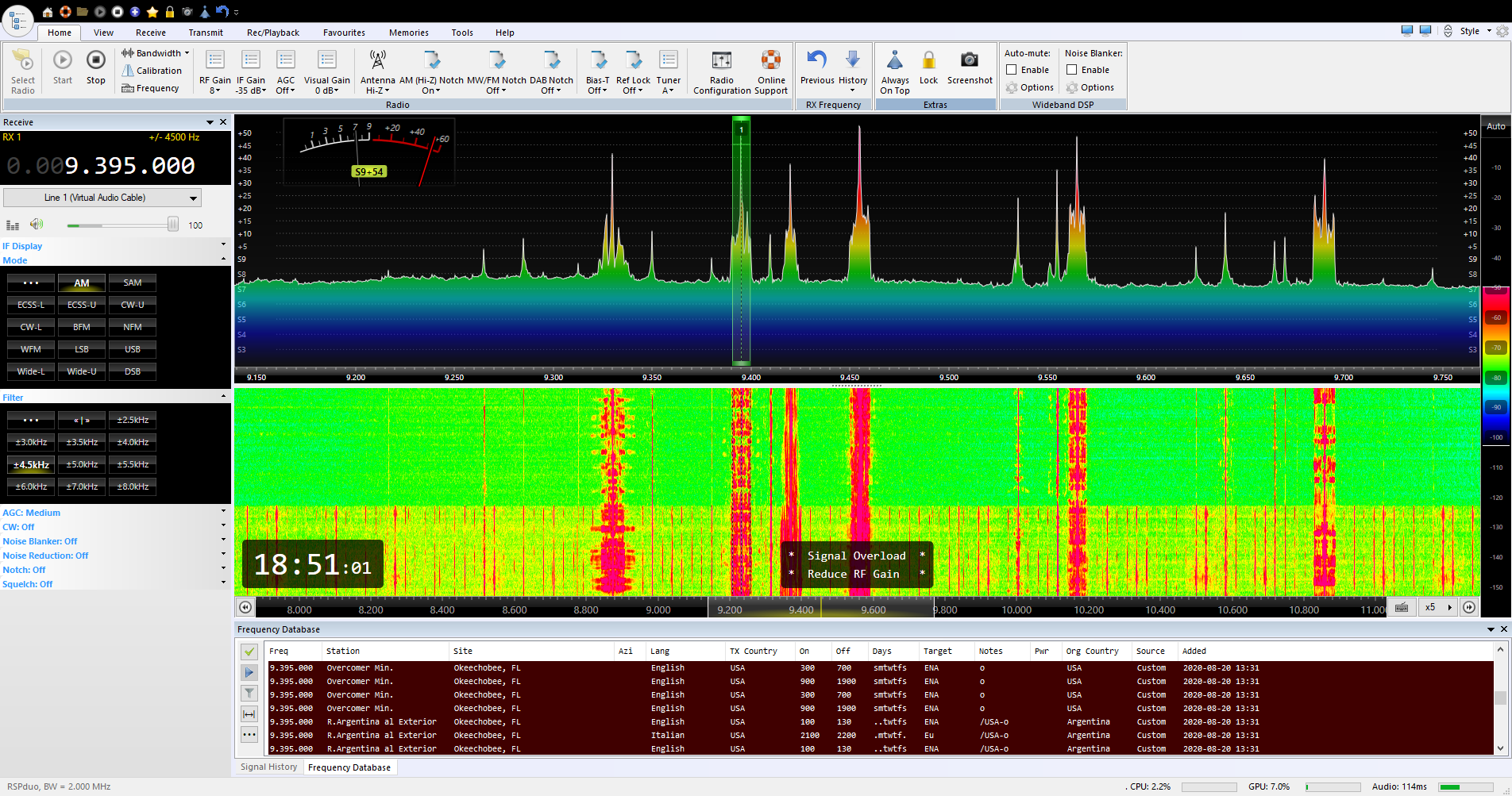This screenshot has width=1512, height=796.
Task: Click the Stop radio icon
Action: 95,61
